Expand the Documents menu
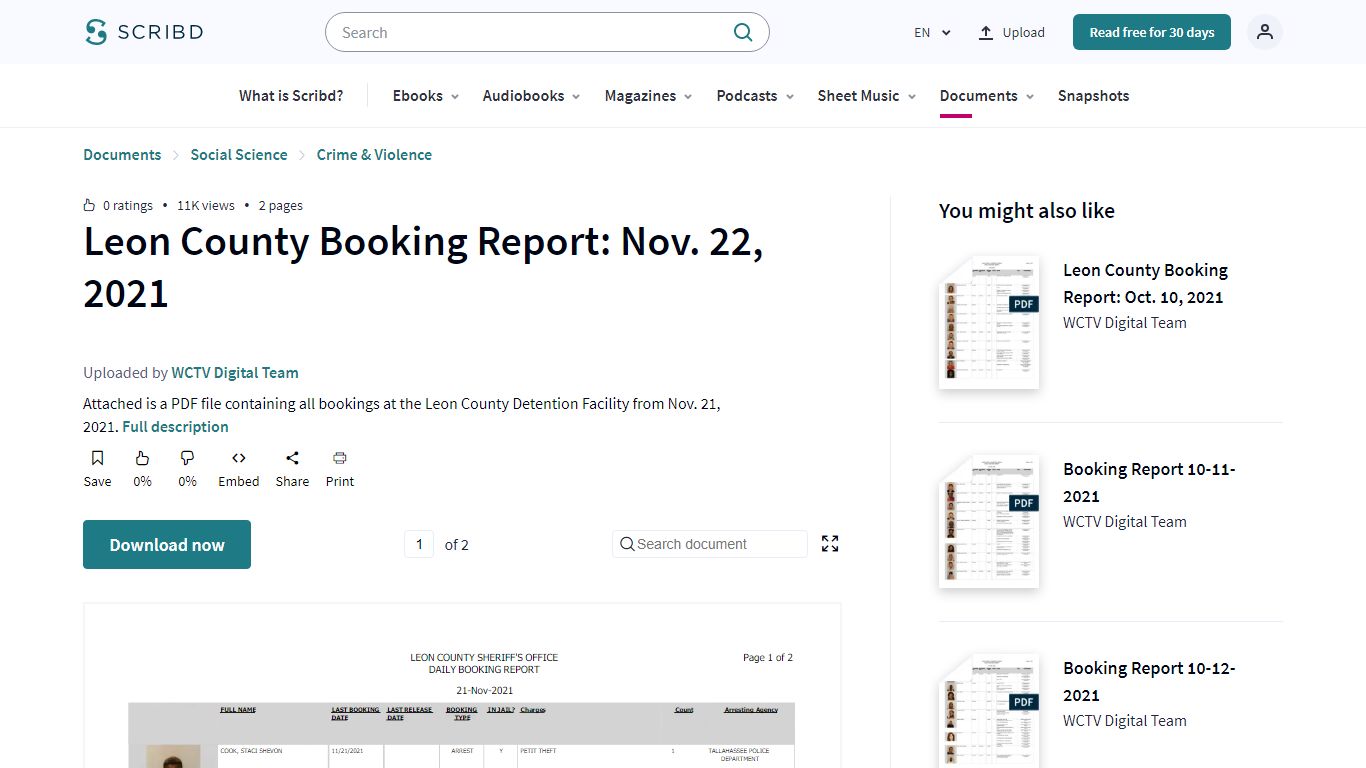1366x768 pixels. 987,96
